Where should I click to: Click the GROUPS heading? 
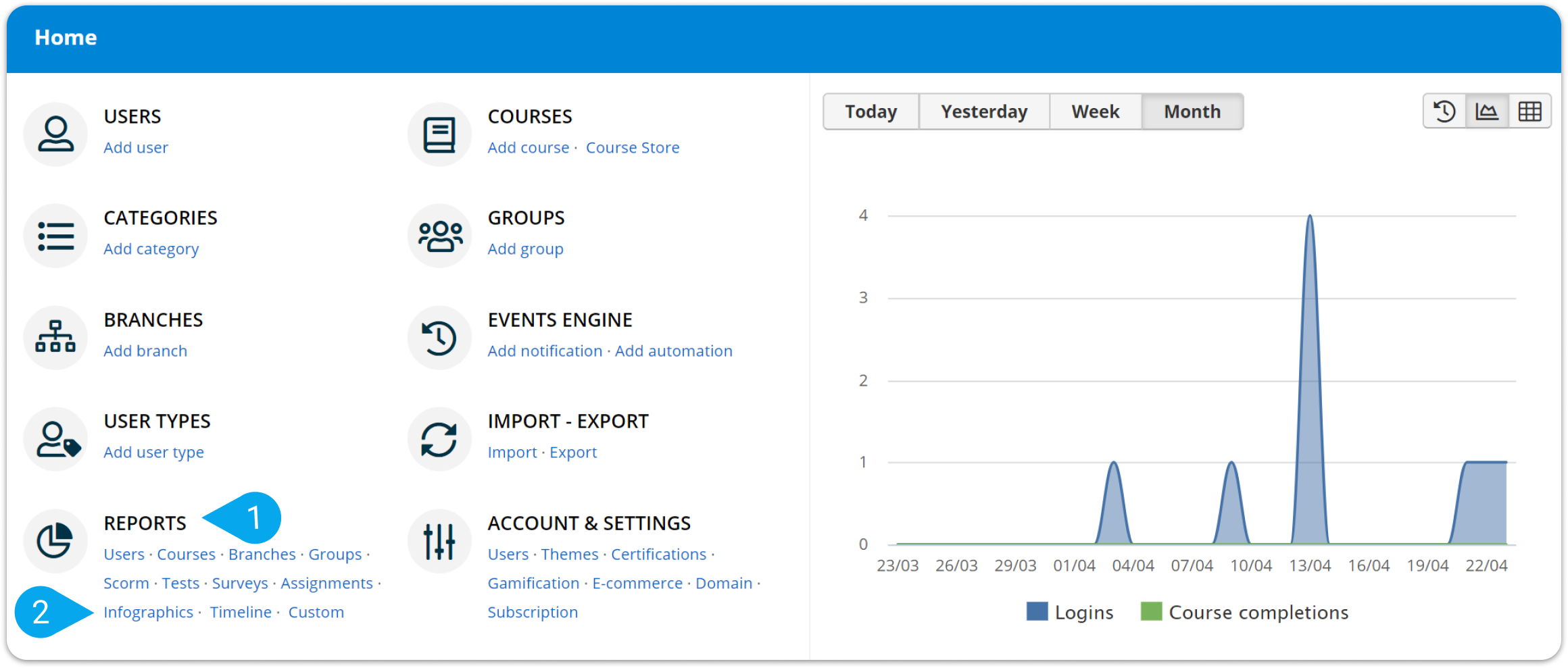pos(526,218)
